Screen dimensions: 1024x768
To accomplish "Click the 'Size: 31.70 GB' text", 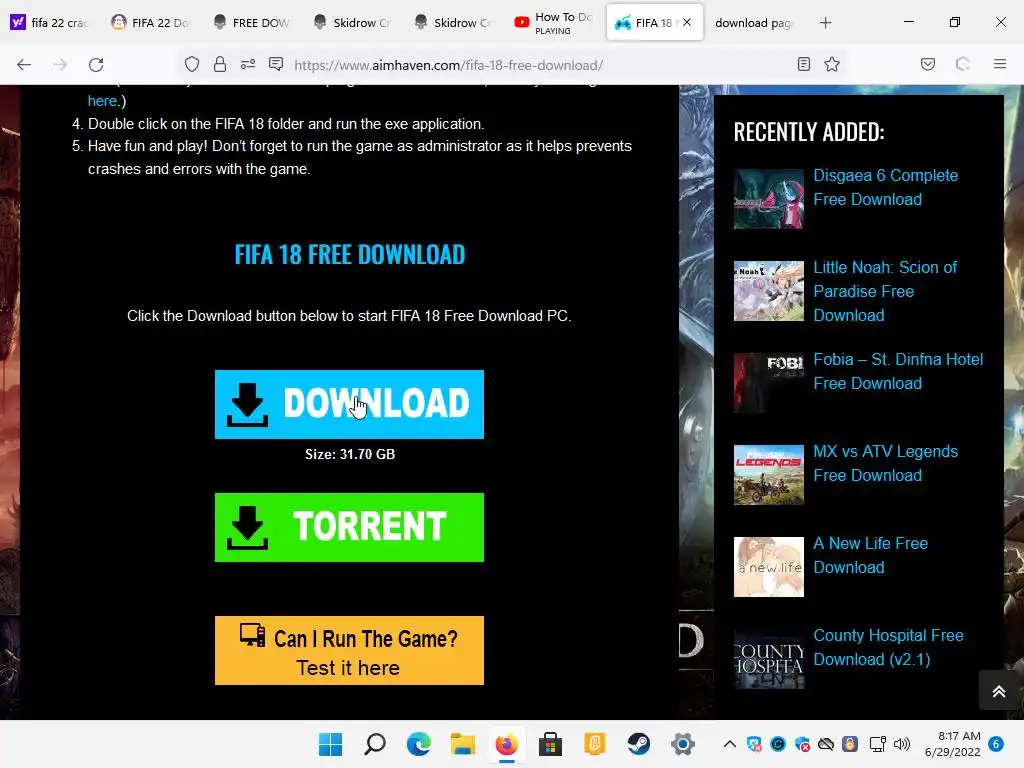I will coord(350,454).
